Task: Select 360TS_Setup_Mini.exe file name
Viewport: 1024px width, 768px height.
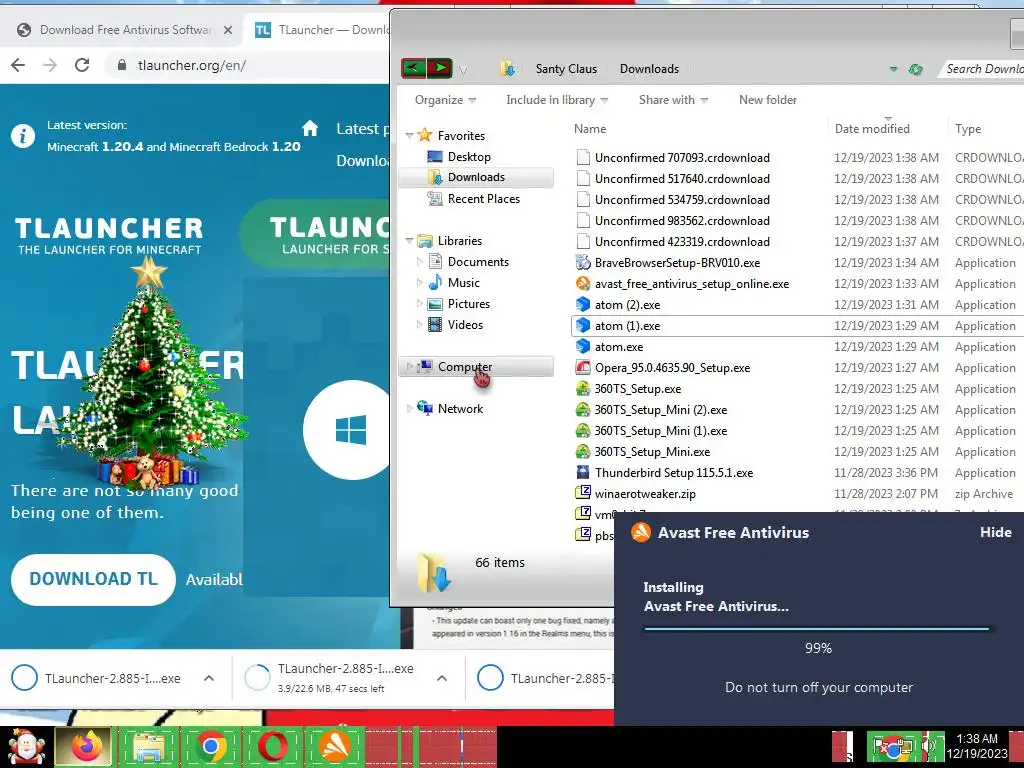Action: [x=652, y=451]
